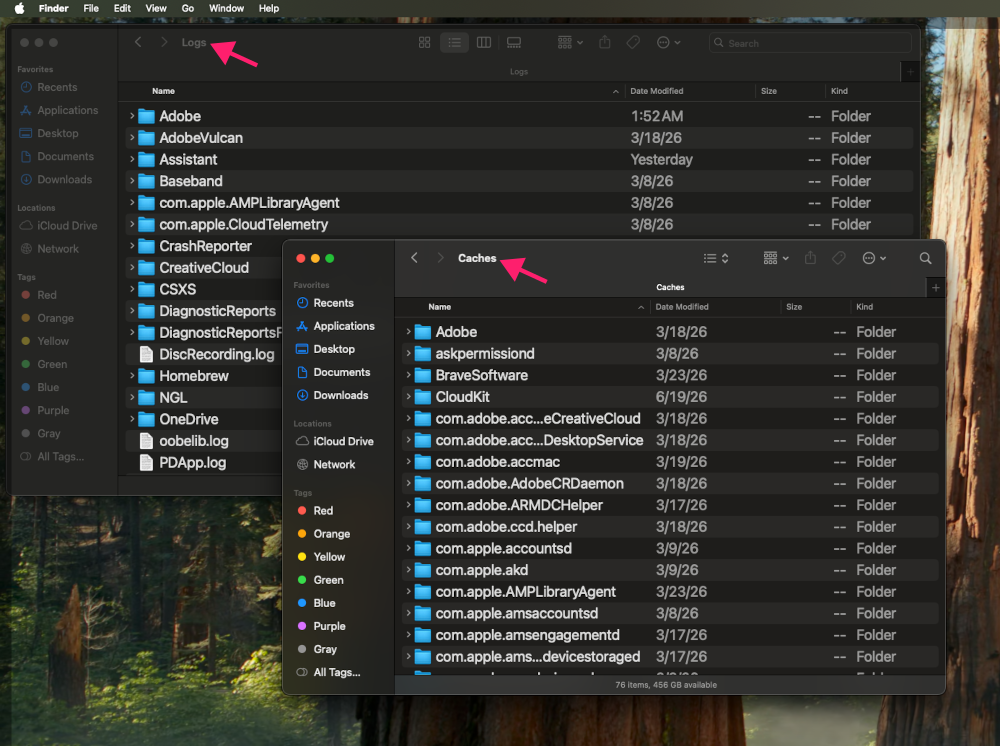The width and height of the screenshot is (1000, 746).
Task: Select Recents in Caches window sidebar
Action: coord(333,303)
